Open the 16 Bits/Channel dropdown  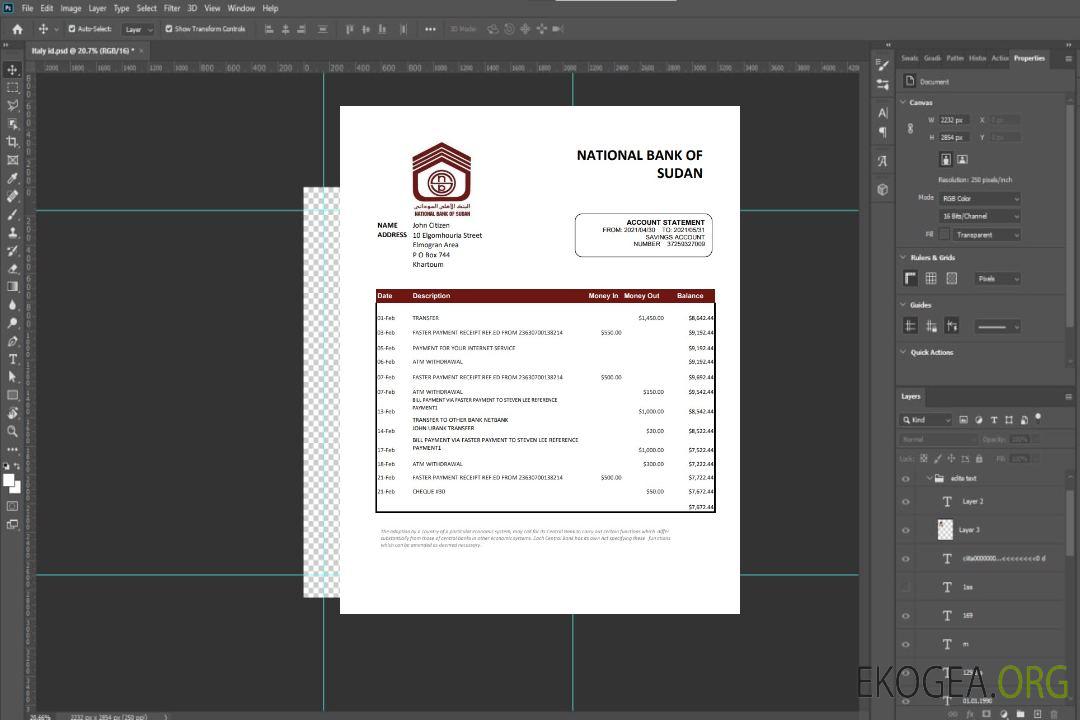[979, 216]
